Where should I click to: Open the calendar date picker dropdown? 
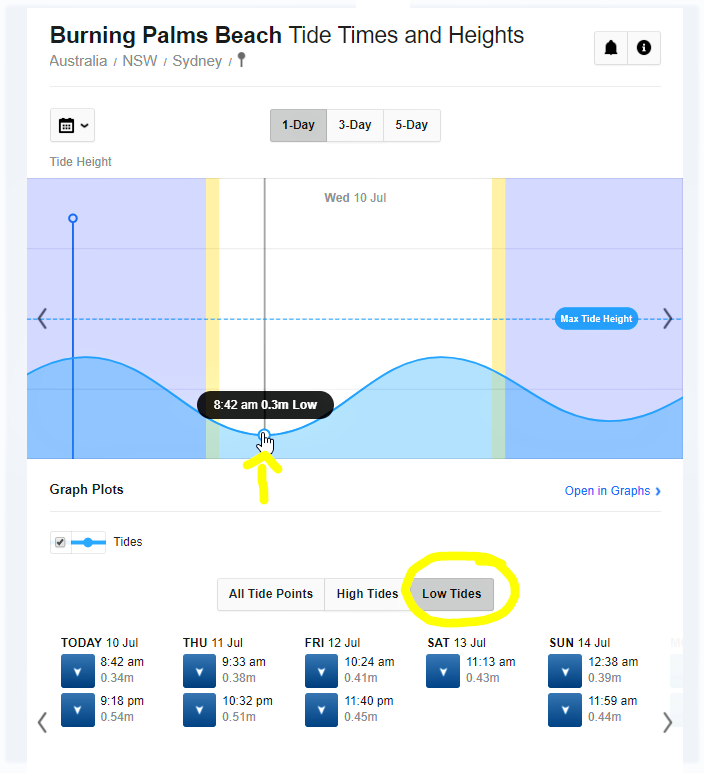coord(72,125)
